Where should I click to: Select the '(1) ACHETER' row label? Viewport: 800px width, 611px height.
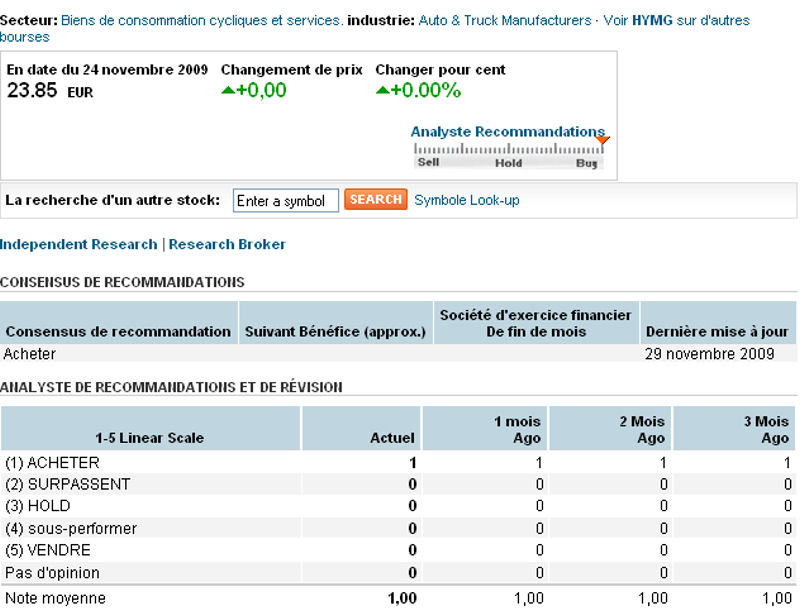[52, 463]
